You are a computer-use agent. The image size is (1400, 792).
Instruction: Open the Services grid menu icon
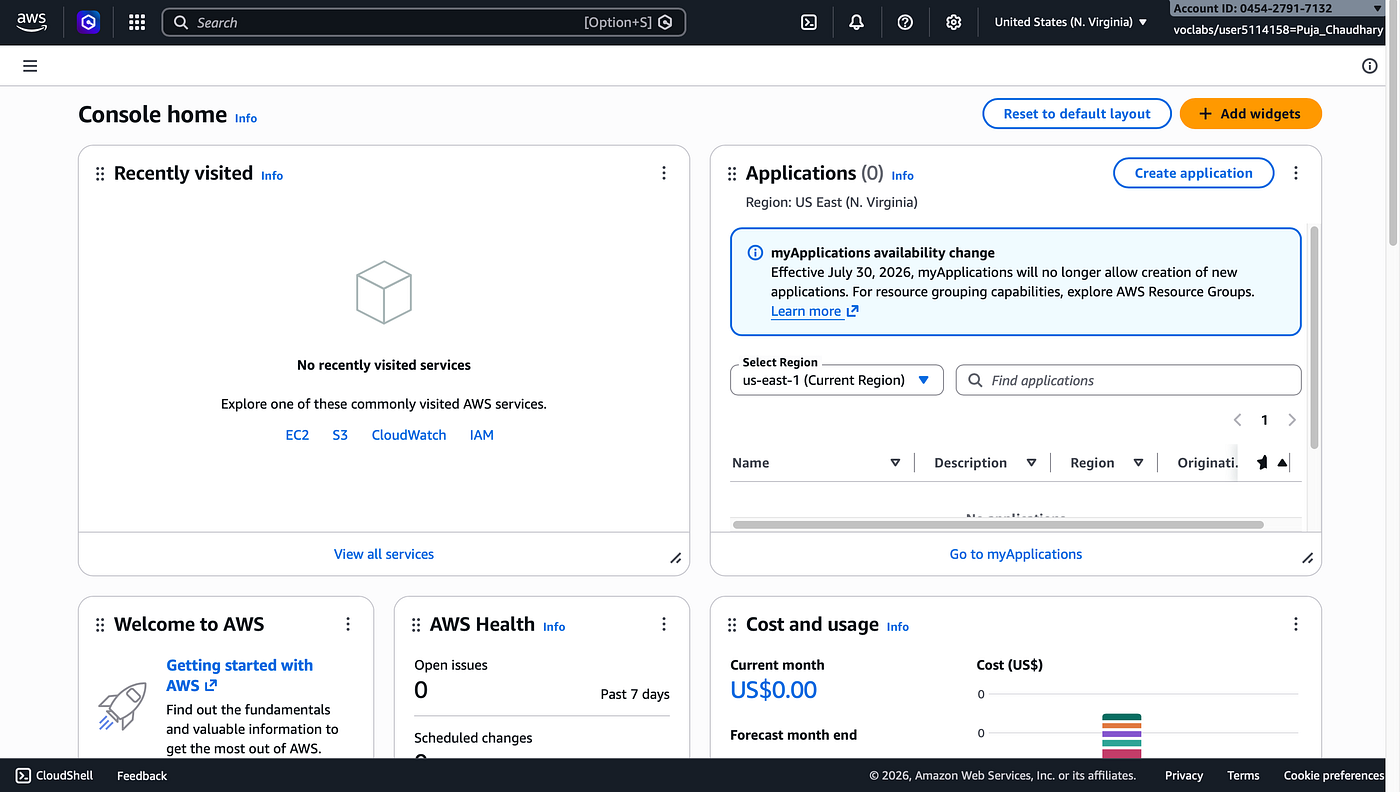coord(137,22)
